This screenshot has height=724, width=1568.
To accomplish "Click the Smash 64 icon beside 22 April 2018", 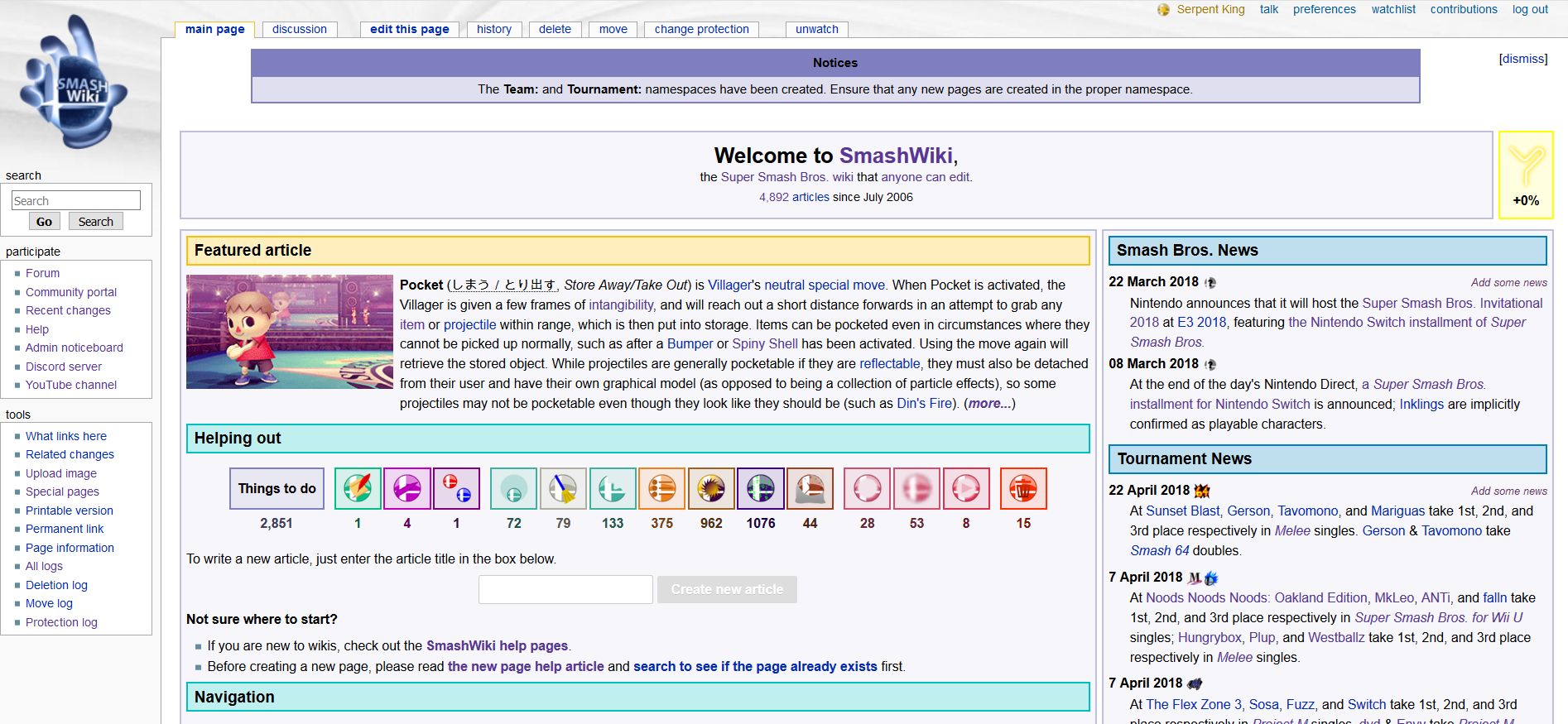I will [1202, 491].
